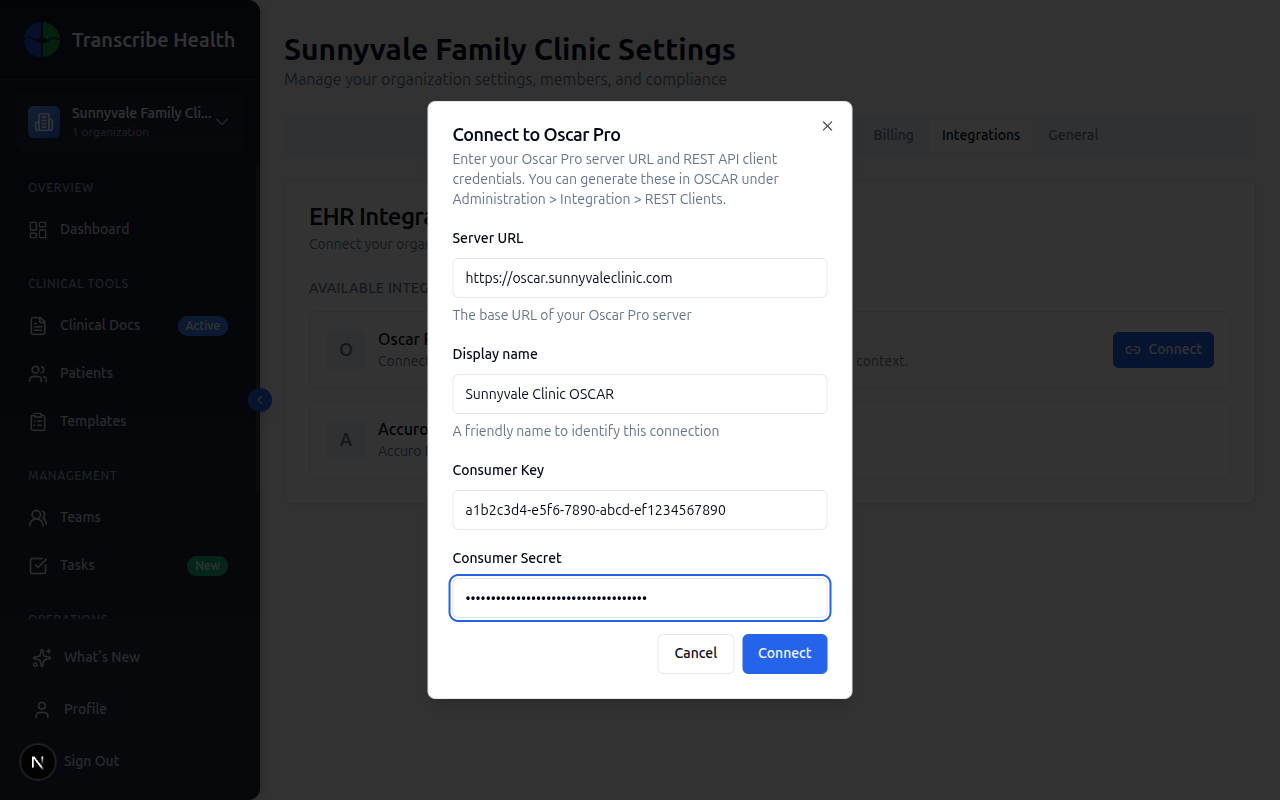Select the Dashboard icon in the sidebar

(38, 228)
